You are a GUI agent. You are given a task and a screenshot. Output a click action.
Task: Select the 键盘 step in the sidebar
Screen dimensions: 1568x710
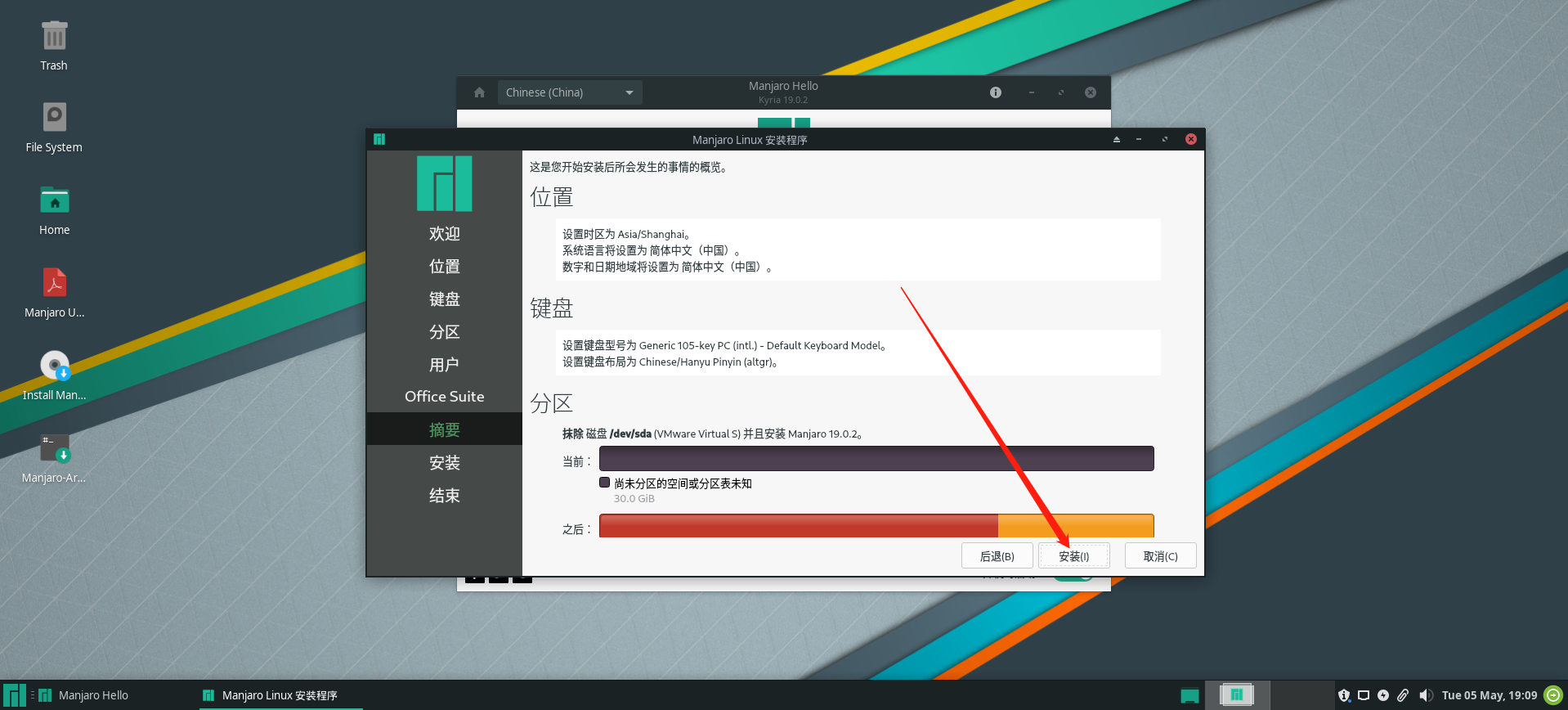[445, 299]
